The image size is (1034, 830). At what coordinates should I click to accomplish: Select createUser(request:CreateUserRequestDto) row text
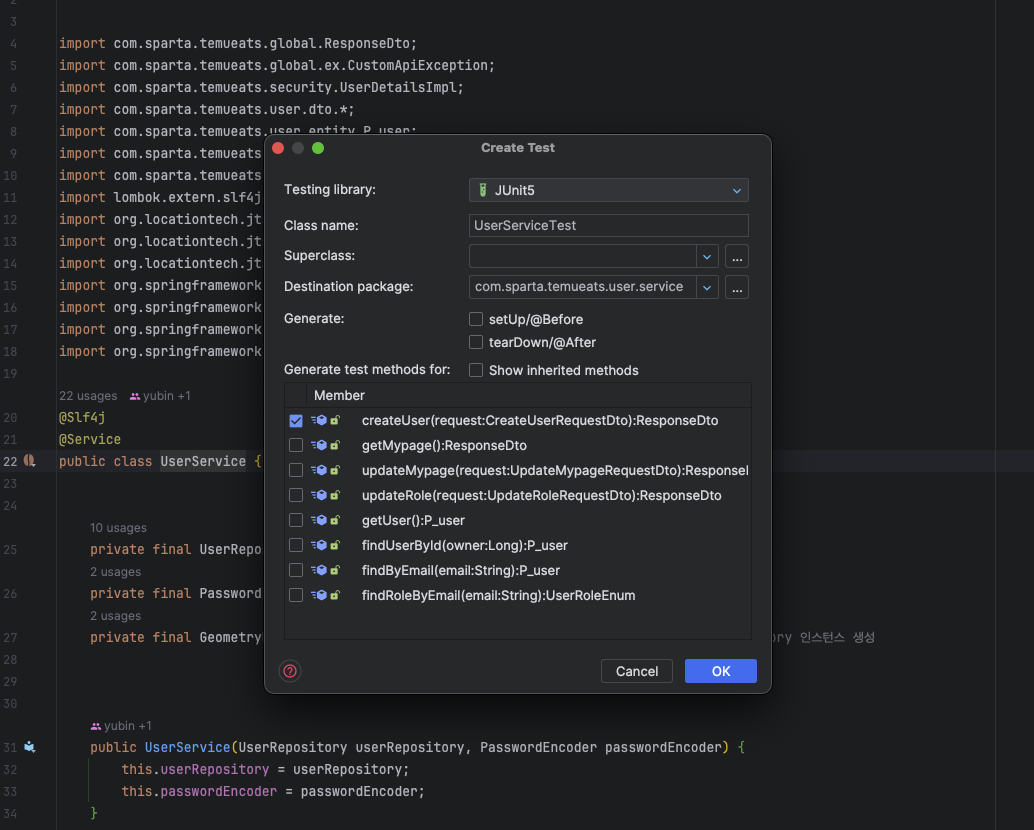(540, 421)
